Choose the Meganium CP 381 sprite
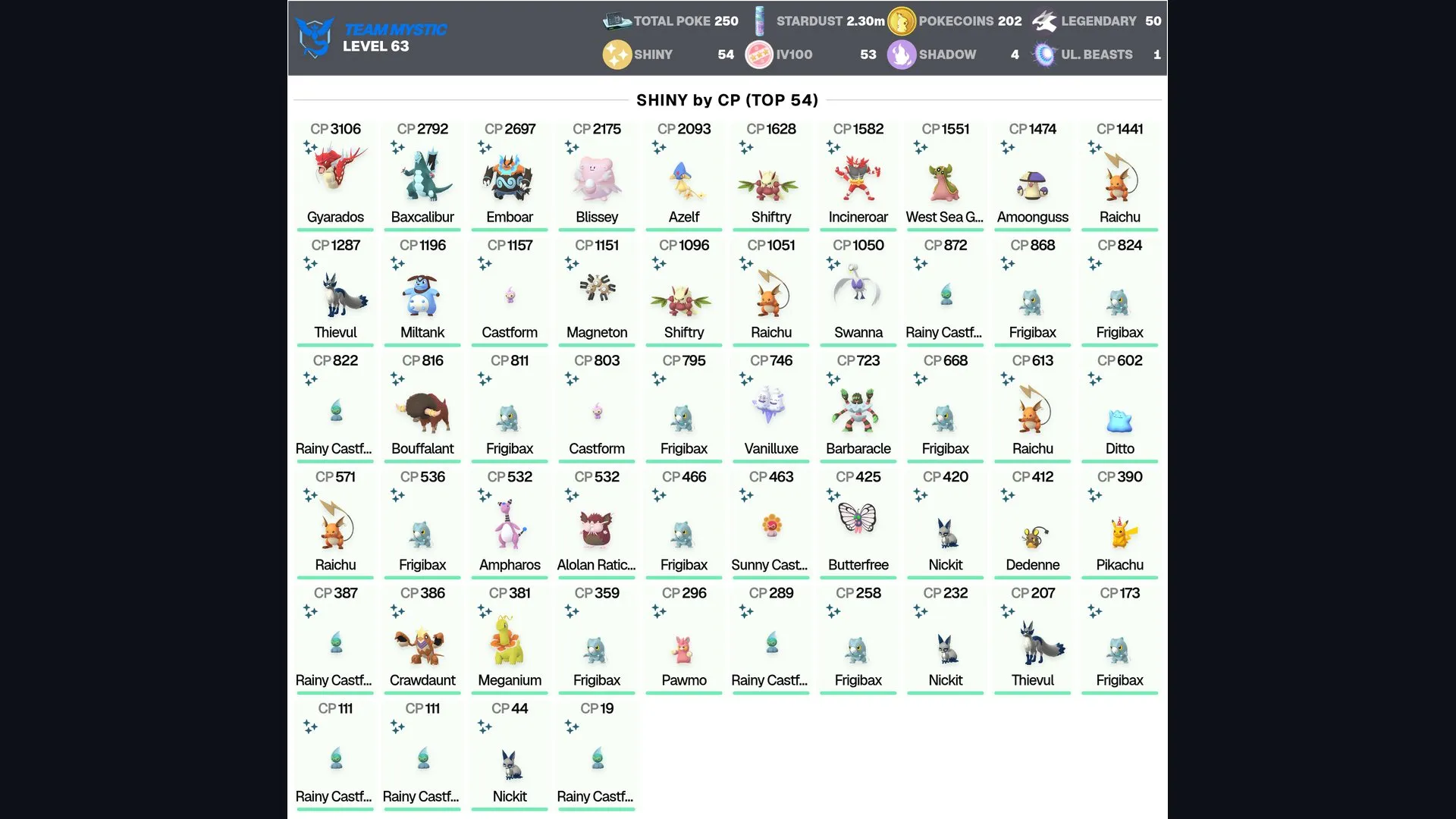Image resolution: width=1456 pixels, height=819 pixels. [x=509, y=640]
